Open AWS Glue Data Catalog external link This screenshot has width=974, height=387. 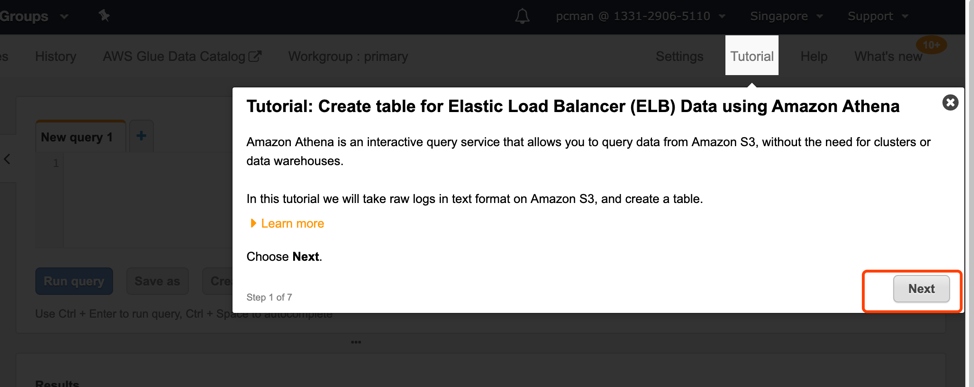point(182,57)
